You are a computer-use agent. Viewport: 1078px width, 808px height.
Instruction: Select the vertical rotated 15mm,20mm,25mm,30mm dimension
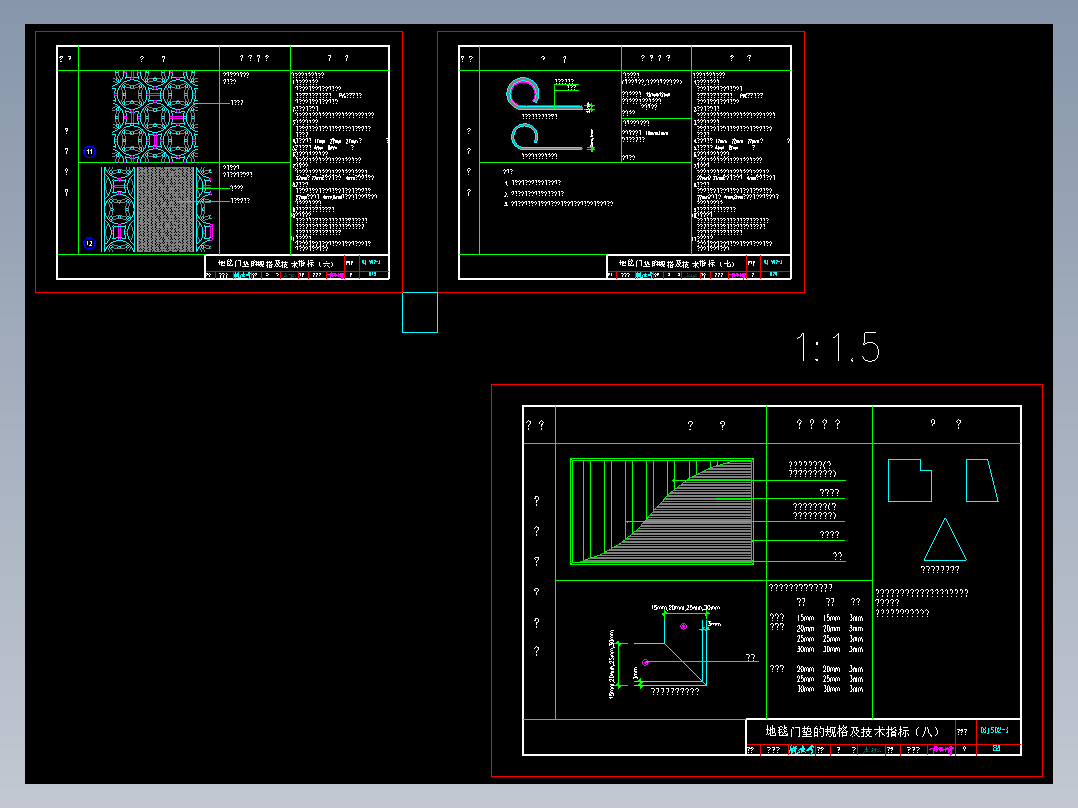(x=611, y=664)
